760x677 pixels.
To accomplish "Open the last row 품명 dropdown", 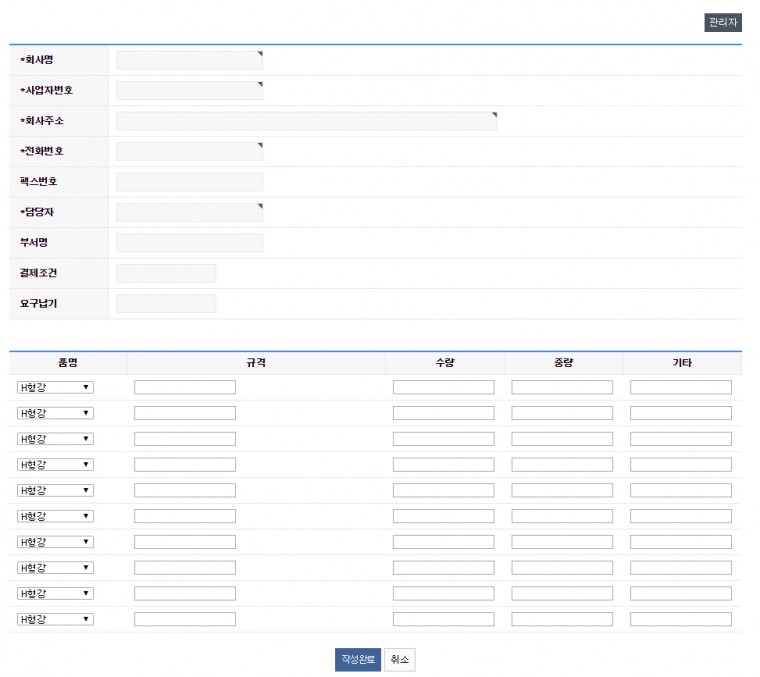I will point(55,619).
